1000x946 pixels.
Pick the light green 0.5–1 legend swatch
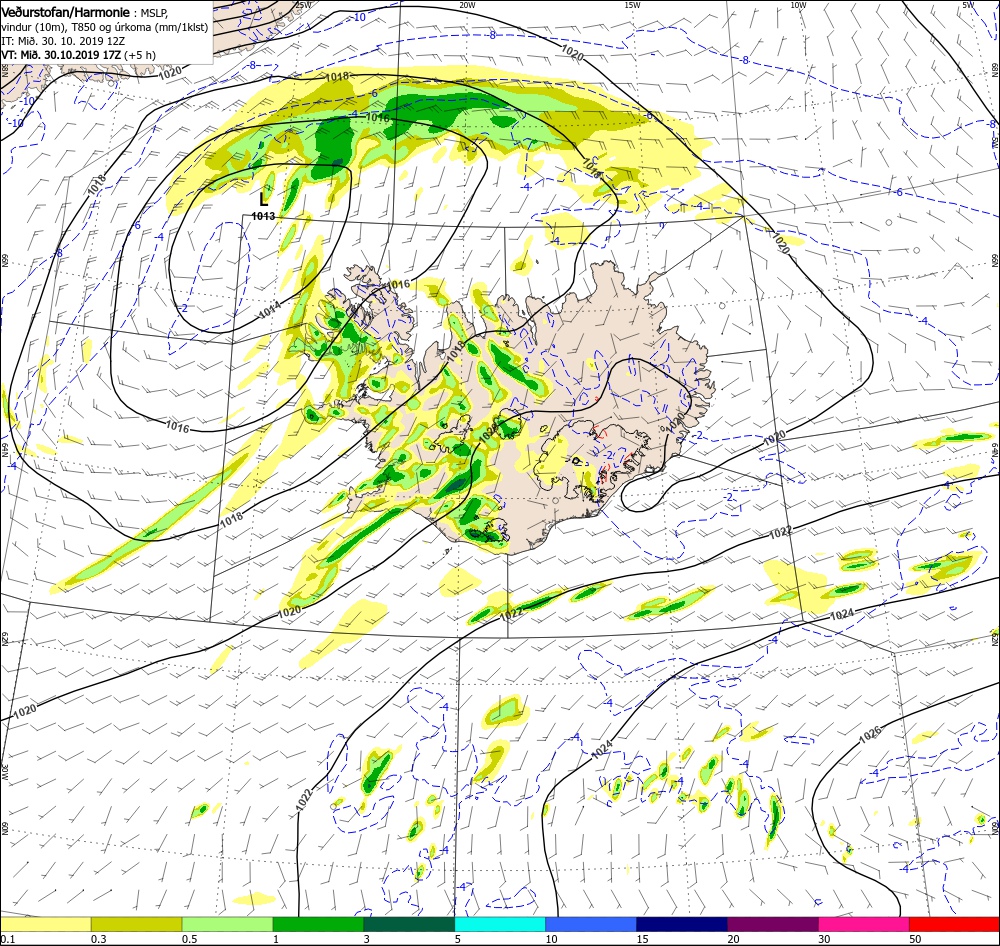pyautogui.click(x=228, y=924)
